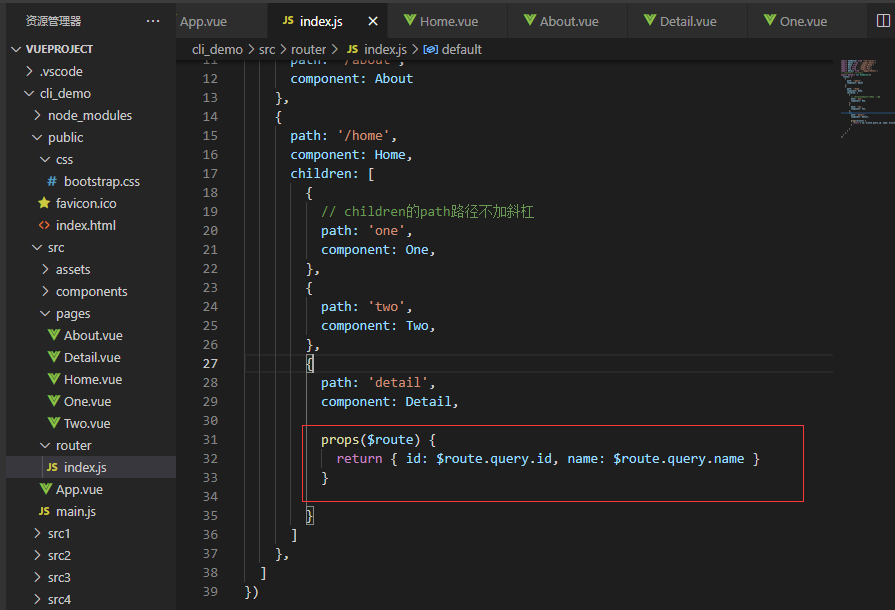This screenshot has width=895, height=610.
Task: Click the JS icon in breadcrumb path
Action: tap(353, 50)
